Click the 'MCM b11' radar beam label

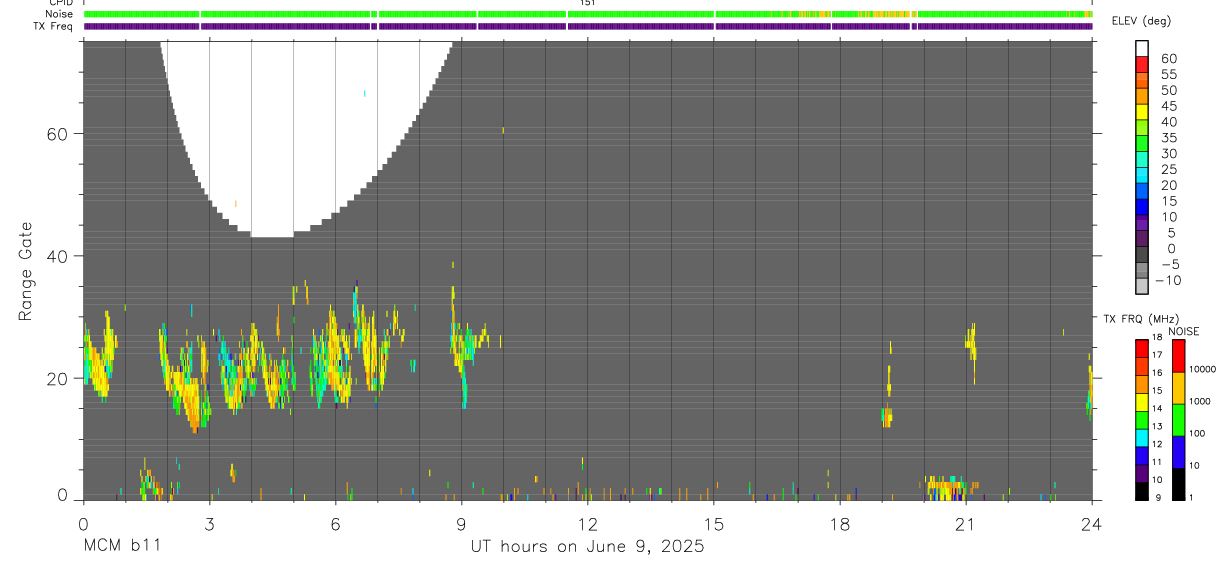121,546
